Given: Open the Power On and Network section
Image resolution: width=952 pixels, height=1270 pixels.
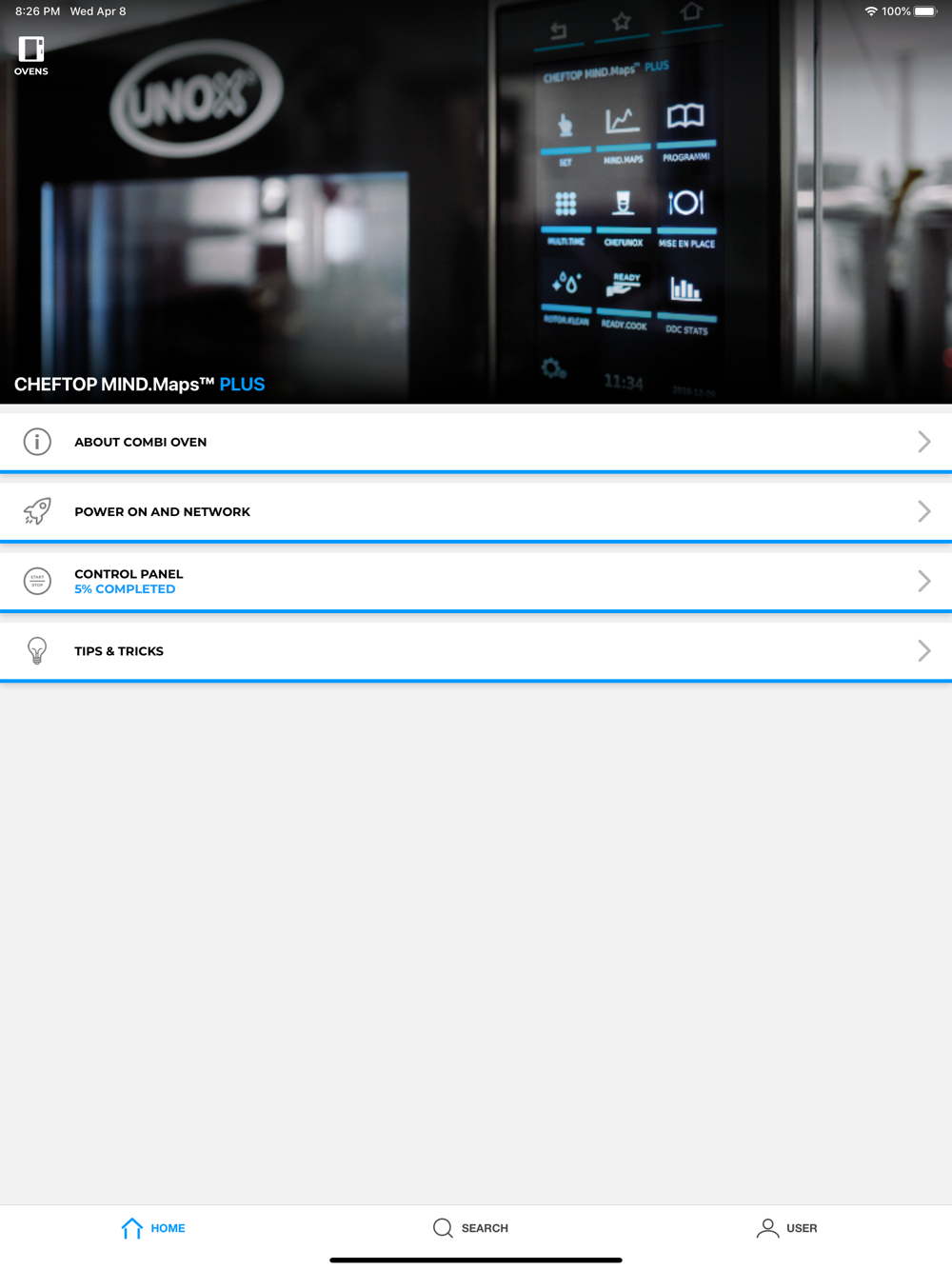Looking at the screenshot, I should pyautogui.click(x=476, y=511).
